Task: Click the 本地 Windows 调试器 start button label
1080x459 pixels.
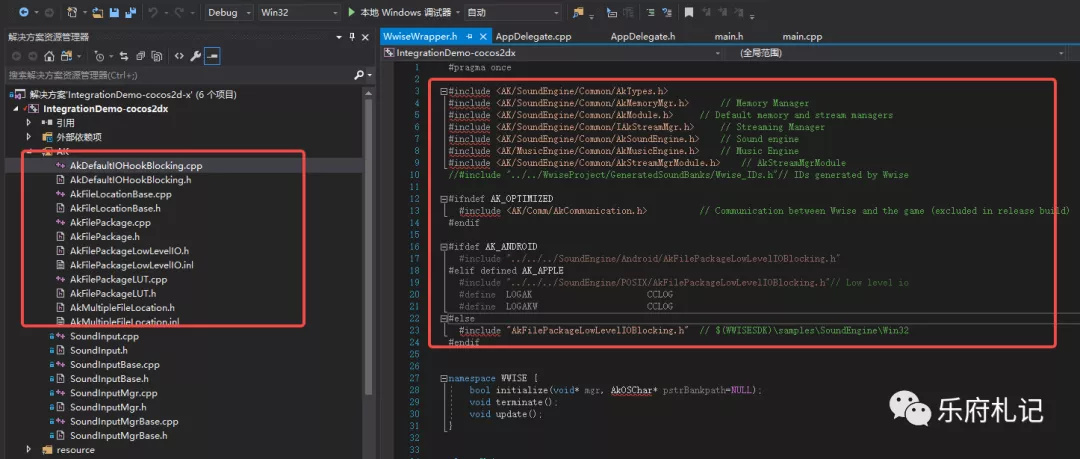Action: click(405, 12)
